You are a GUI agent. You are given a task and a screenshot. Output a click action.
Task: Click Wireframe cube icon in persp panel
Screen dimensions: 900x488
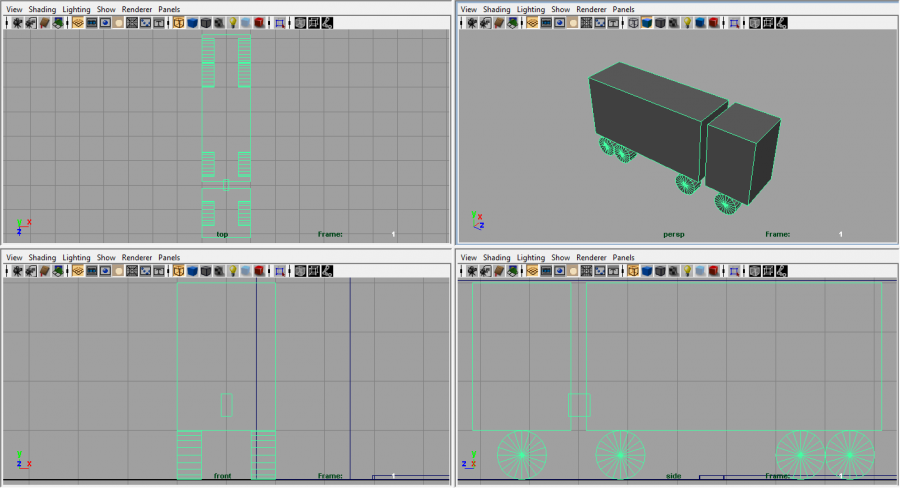click(x=633, y=23)
